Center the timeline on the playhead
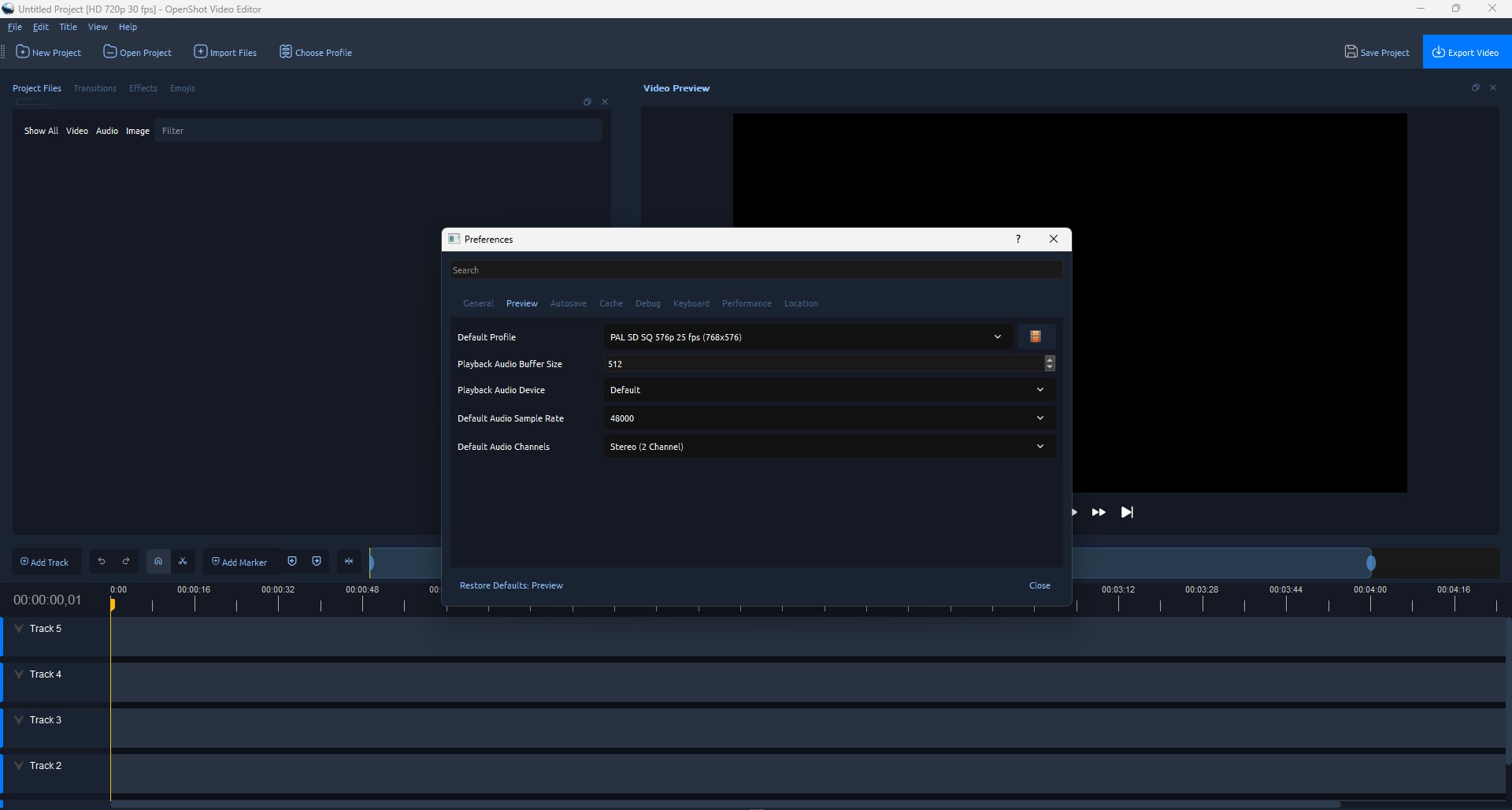1512x810 pixels. pos(349,561)
